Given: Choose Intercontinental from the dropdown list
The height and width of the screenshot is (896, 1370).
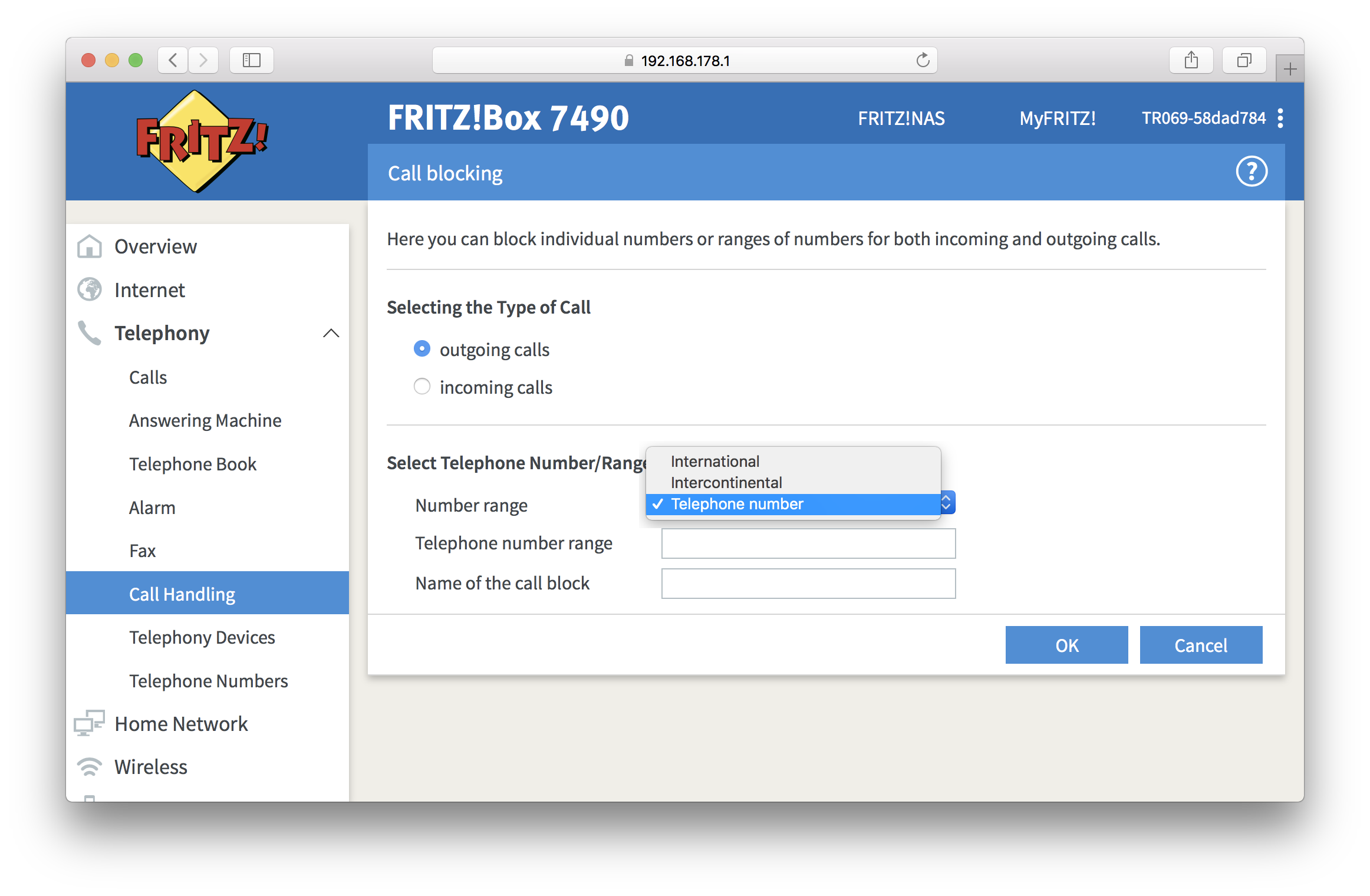Looking at the screenshot, I should point(793,482).
